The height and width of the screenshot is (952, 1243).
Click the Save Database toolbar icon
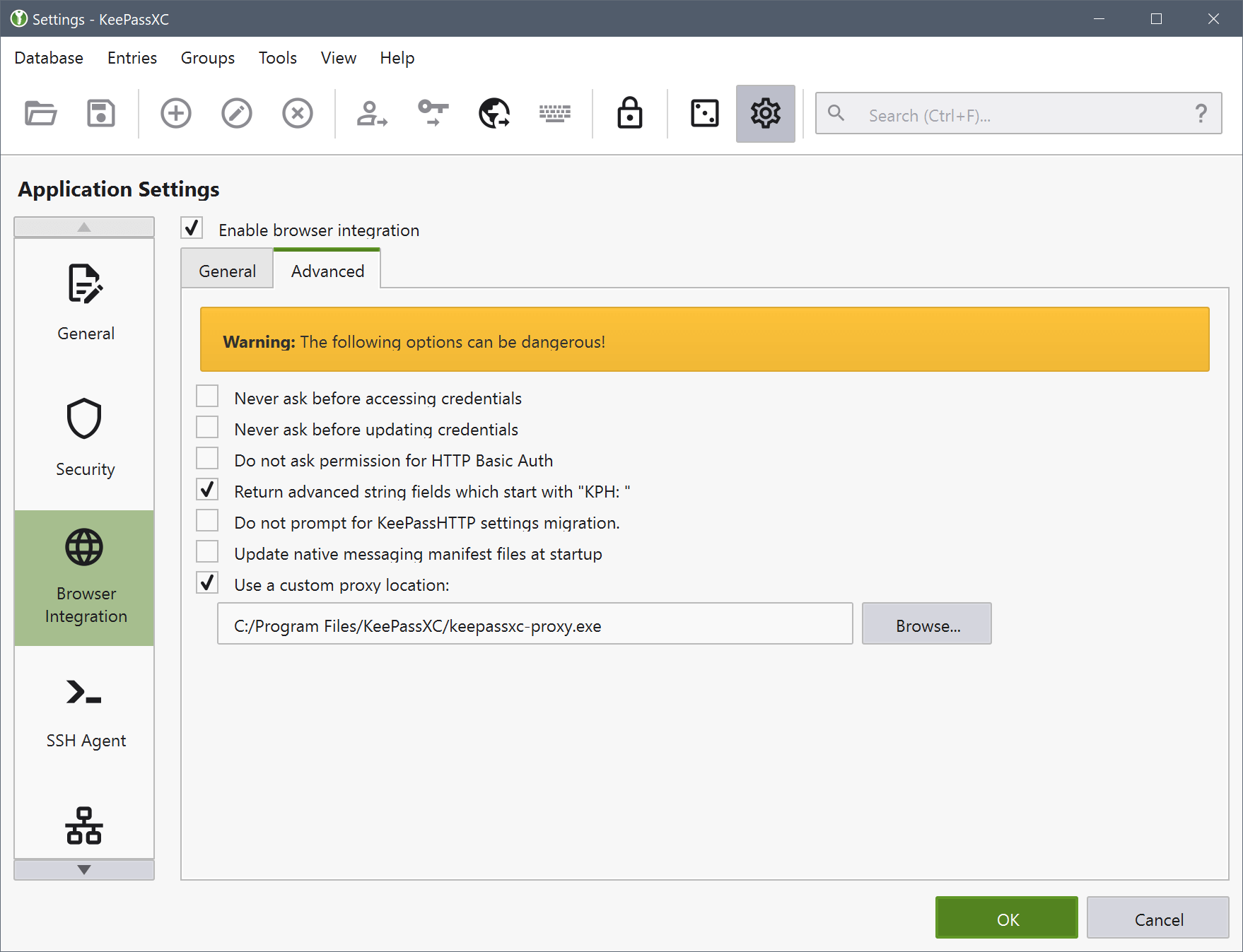(x=101, y=113)
